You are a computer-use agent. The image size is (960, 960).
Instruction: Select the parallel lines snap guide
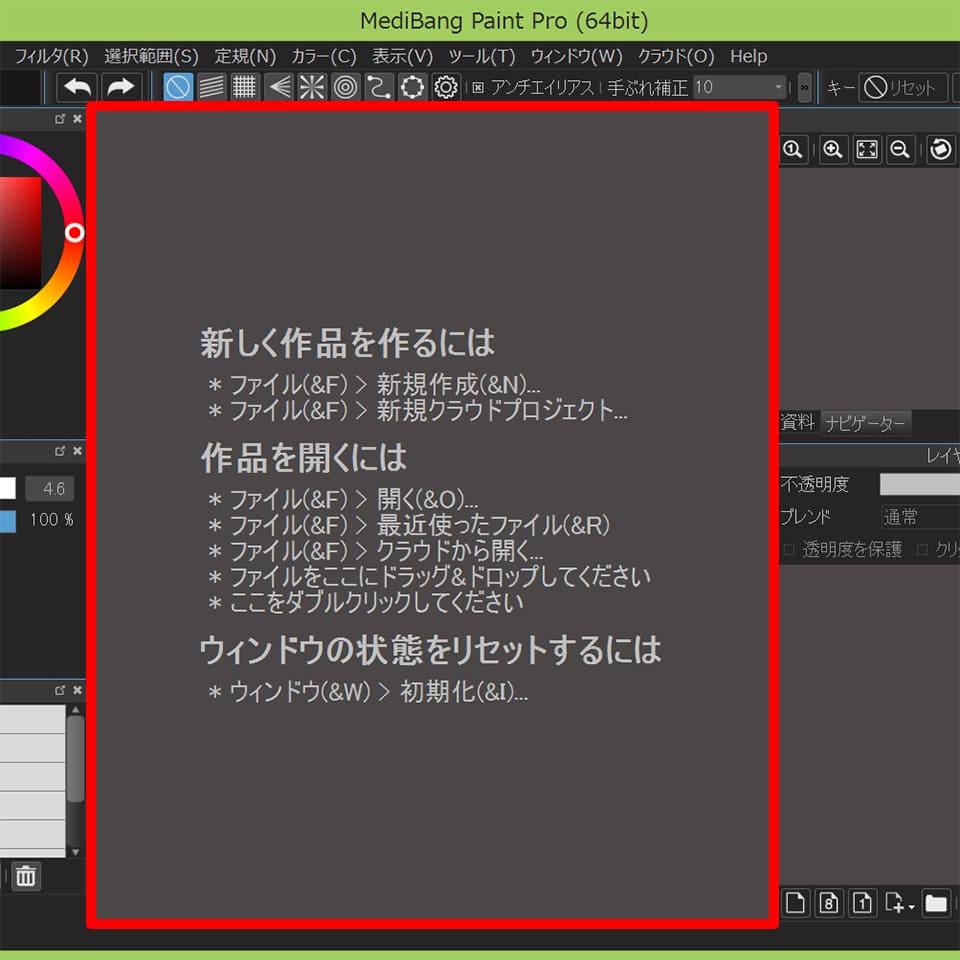pos(212,87)
